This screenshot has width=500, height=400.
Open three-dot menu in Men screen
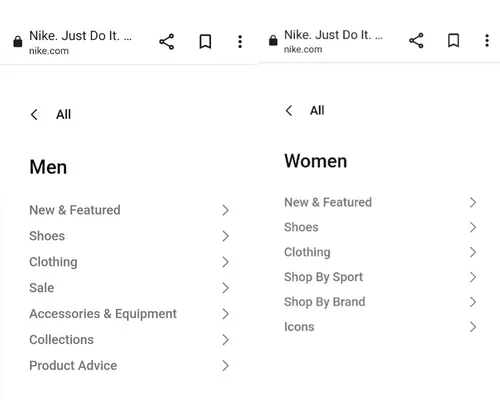pos(240,42)
